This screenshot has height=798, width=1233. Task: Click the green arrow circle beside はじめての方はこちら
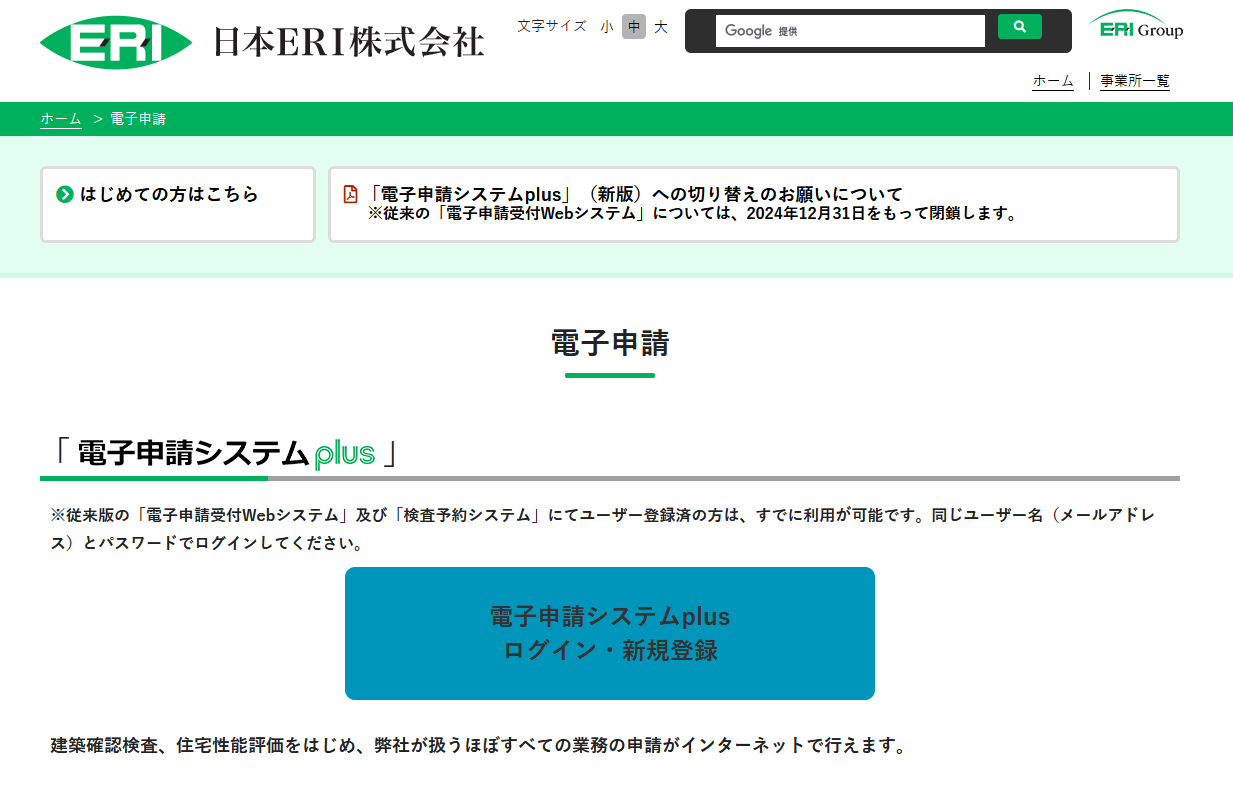pyautogui.click(x=65, y=195)
